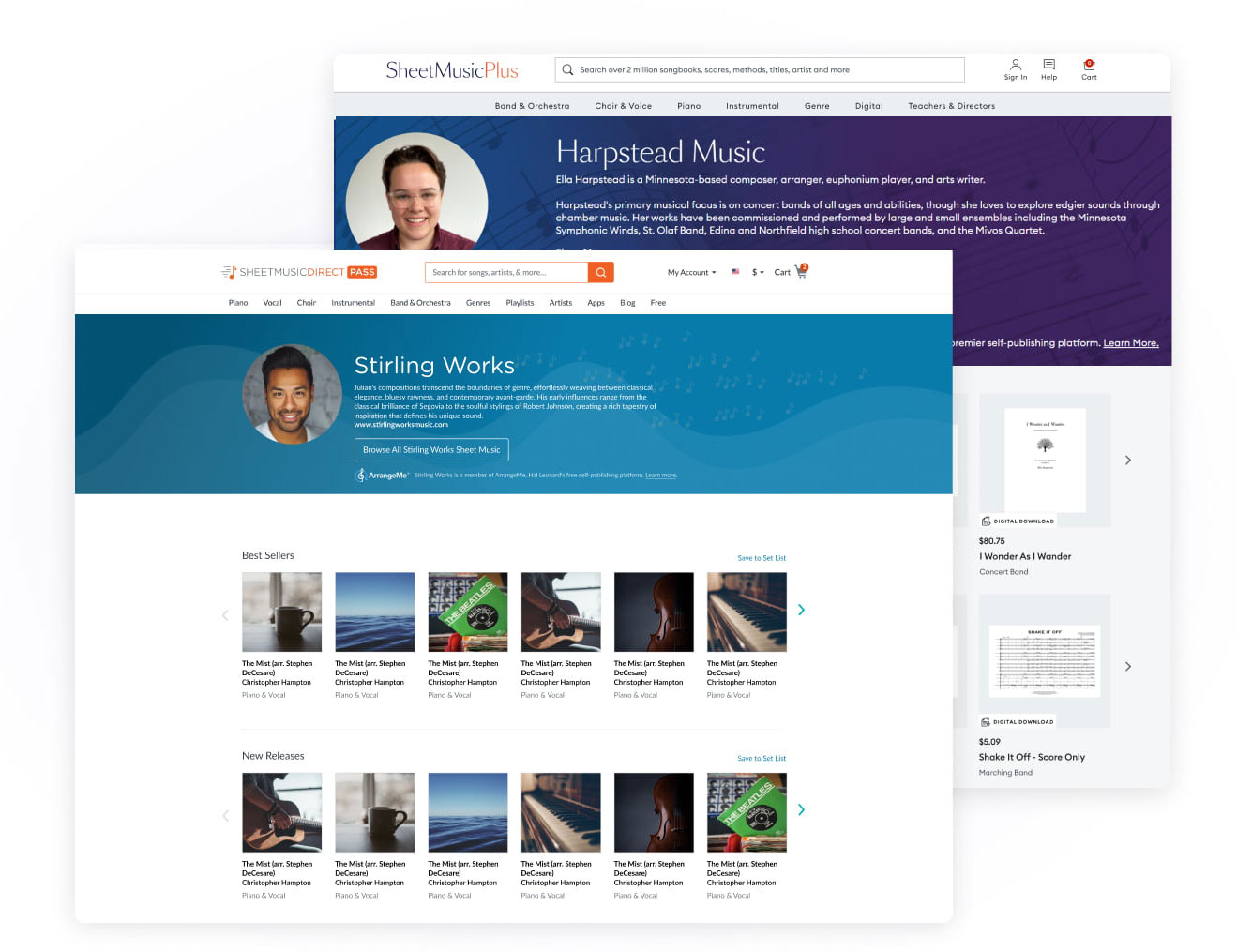
Task: Click Browse All Stirling Works Sheet Music
Action: (x=431, y=449)
